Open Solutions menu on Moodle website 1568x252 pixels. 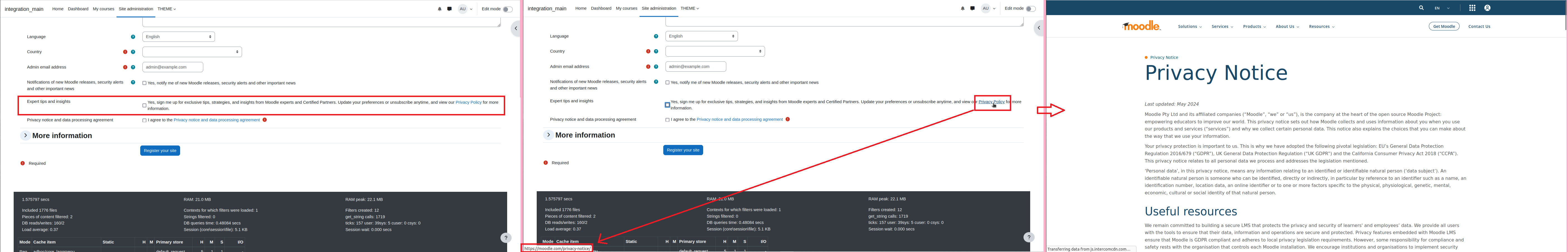1189,26
